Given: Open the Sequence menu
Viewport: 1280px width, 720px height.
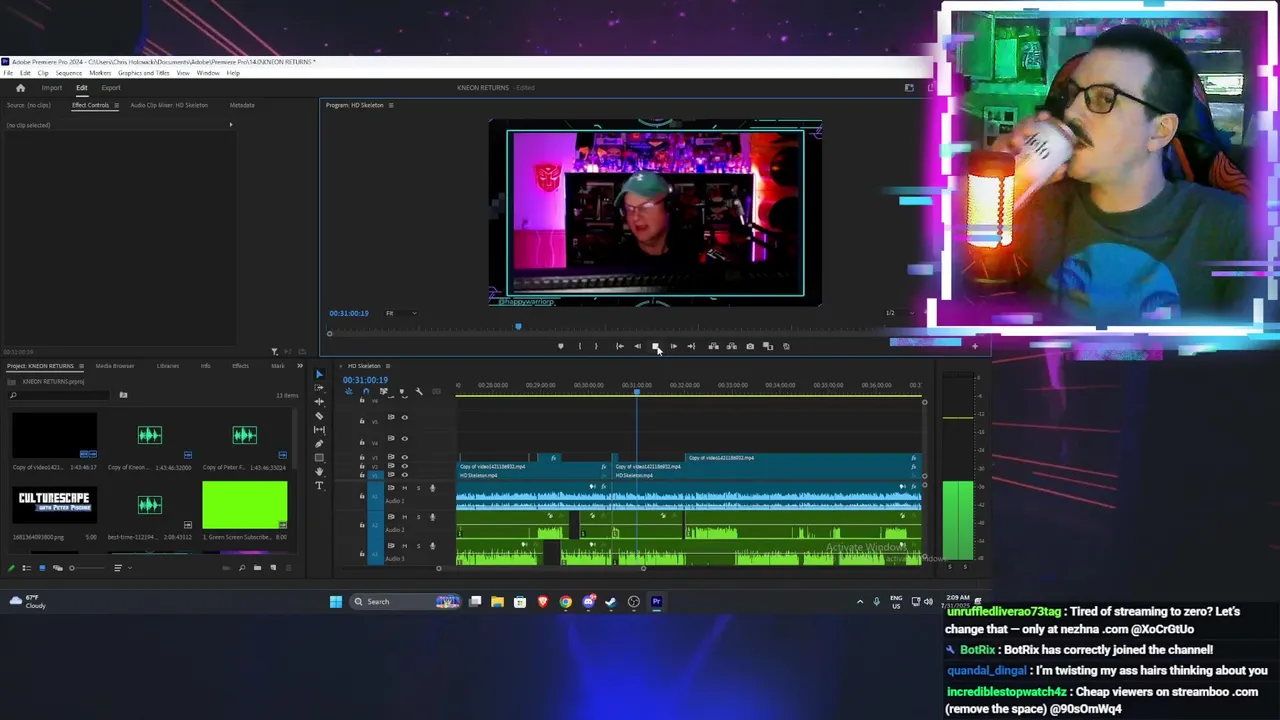Looking at the screenshot, I should point(69,73).
